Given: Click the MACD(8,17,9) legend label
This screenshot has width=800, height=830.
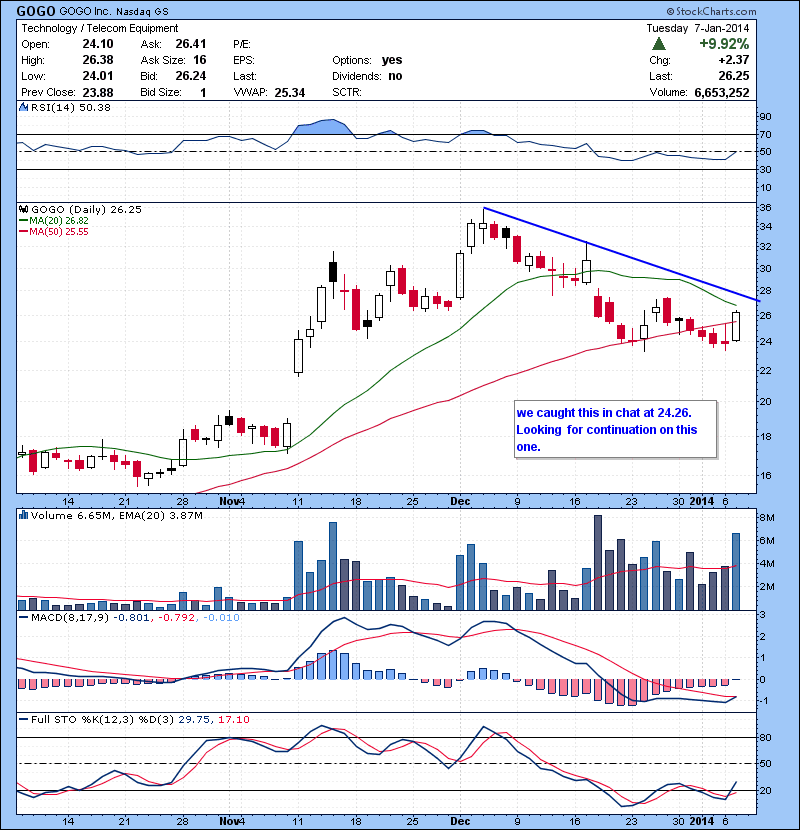Looking at the screenshot, I should pos(64,617).
